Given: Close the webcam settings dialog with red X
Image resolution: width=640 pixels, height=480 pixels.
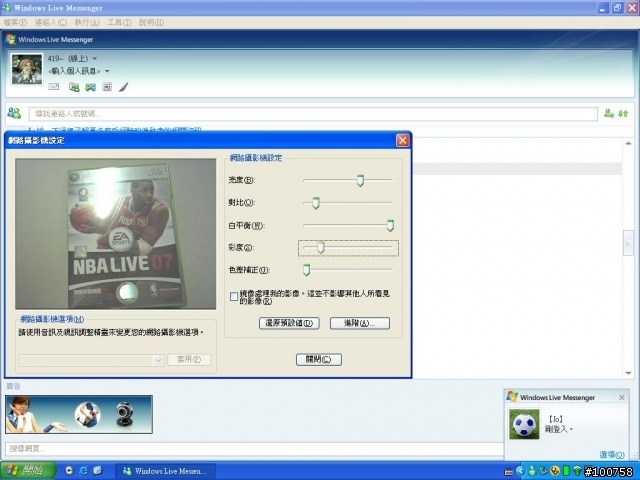Looking at the screenshot, I should tap(402, 140).
